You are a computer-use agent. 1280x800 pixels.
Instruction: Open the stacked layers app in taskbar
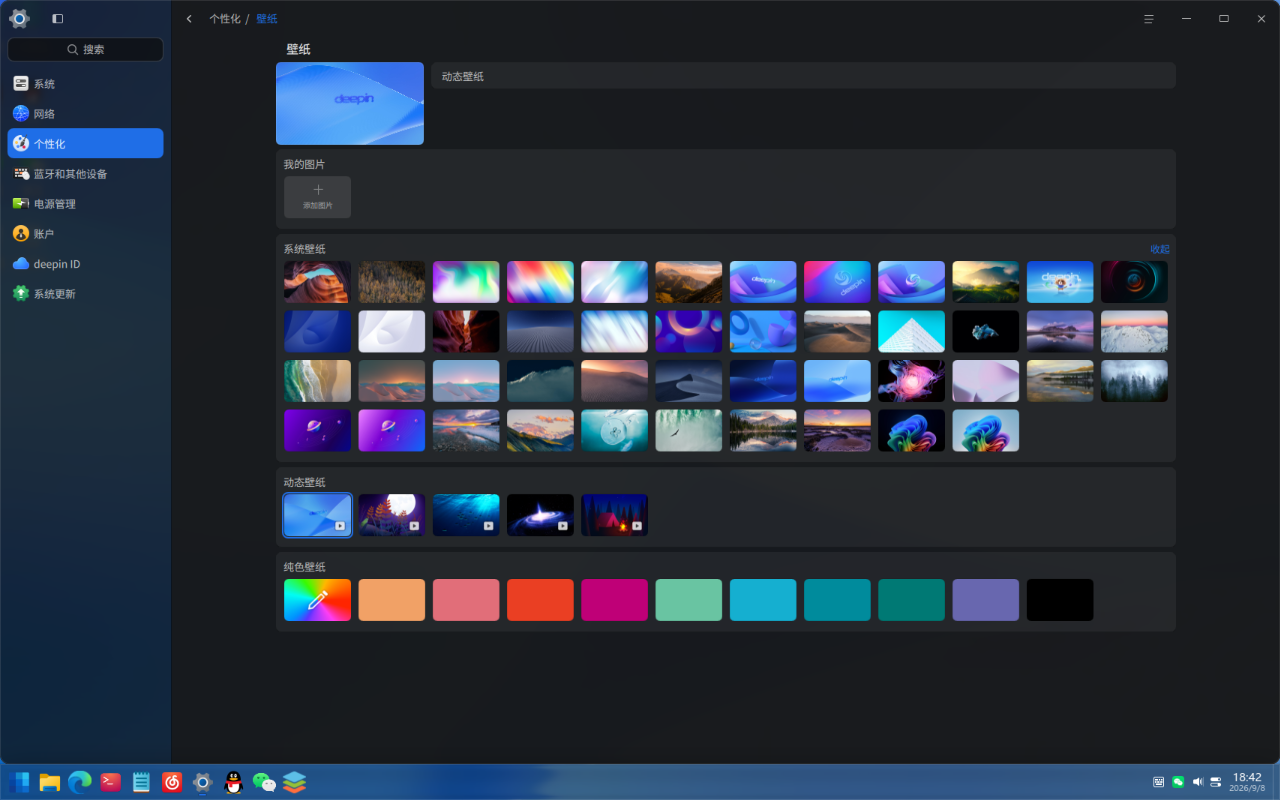click(294, 782)
